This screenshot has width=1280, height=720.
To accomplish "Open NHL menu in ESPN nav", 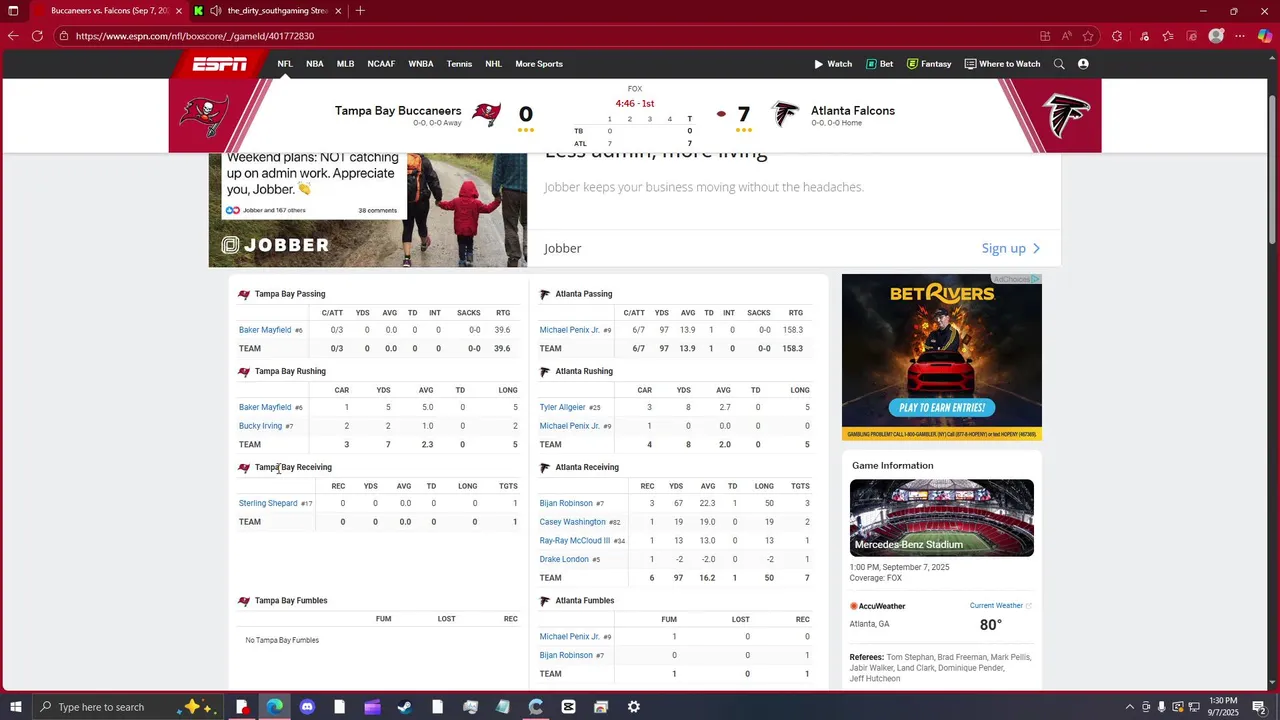I will tap(493, 64).
